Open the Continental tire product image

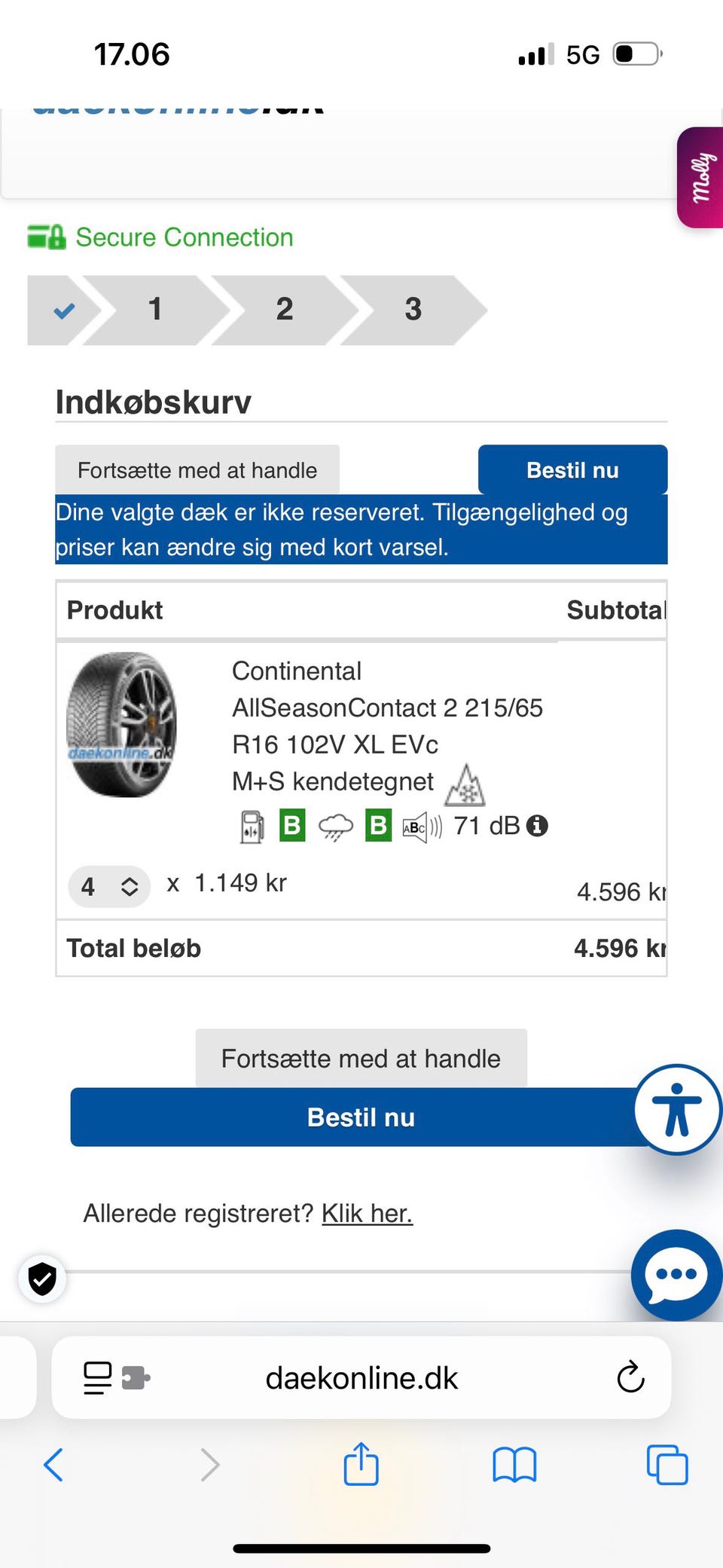point(122,724)
